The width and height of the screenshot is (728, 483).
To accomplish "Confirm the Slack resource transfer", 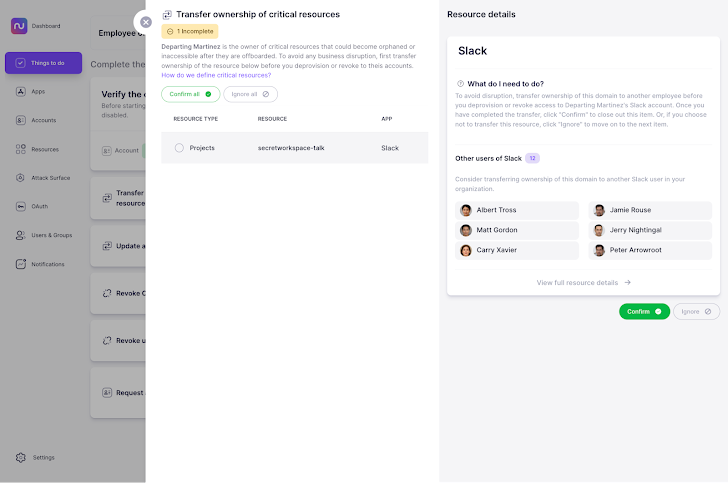I will click(x=644, y=312).
